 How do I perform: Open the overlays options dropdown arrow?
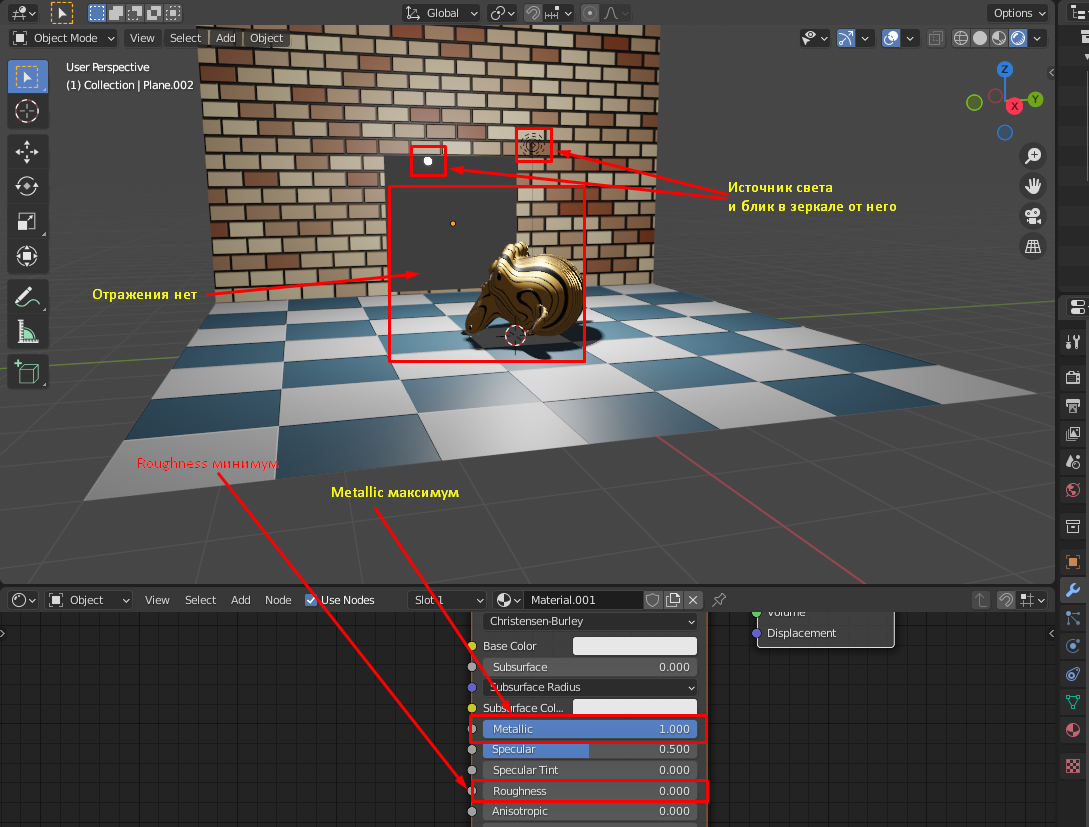tap(910, 38)
